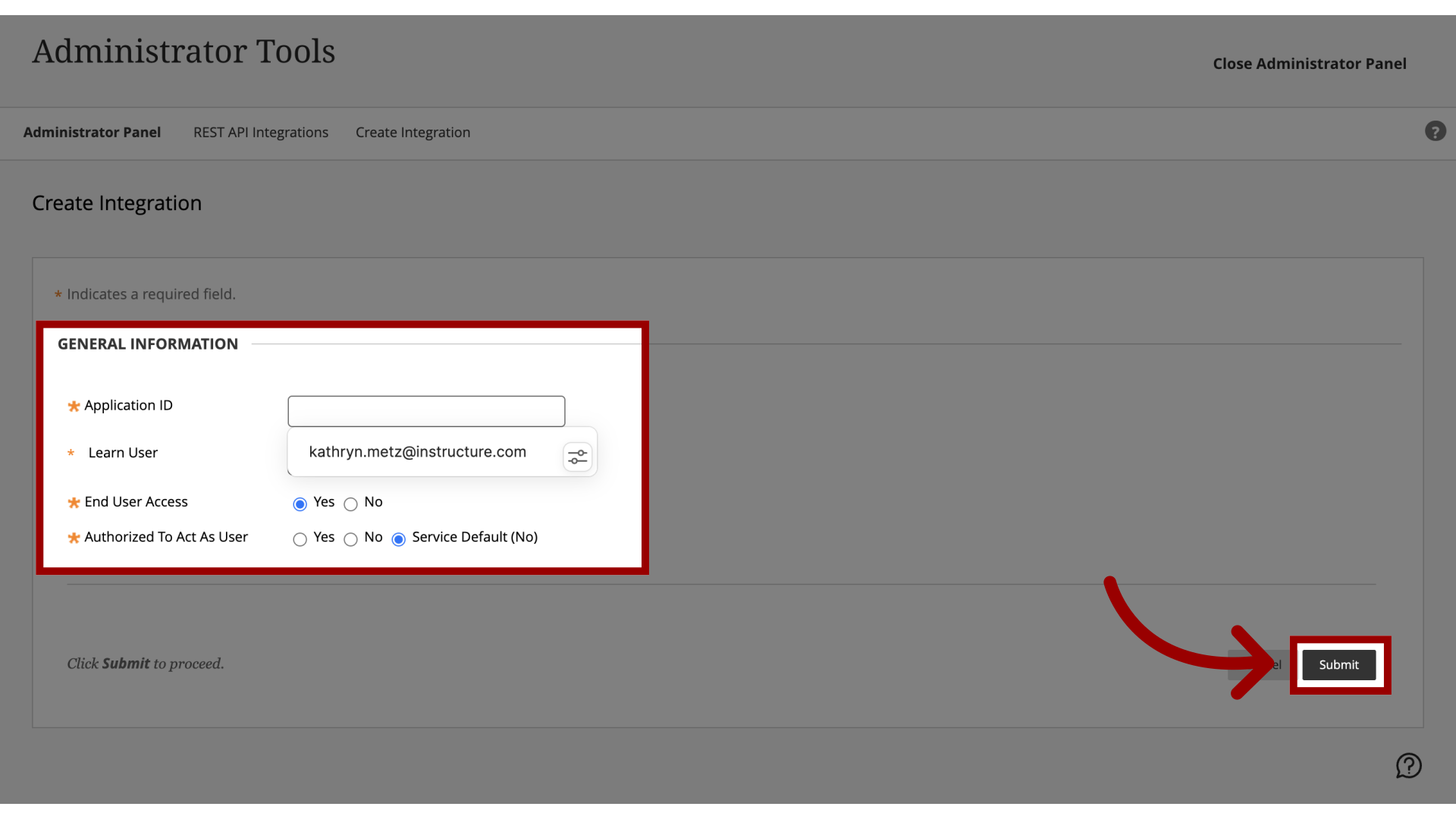Viewport: 1456px width, 819px height.
Task: Click the Submit button
Action: [1338, 664]
